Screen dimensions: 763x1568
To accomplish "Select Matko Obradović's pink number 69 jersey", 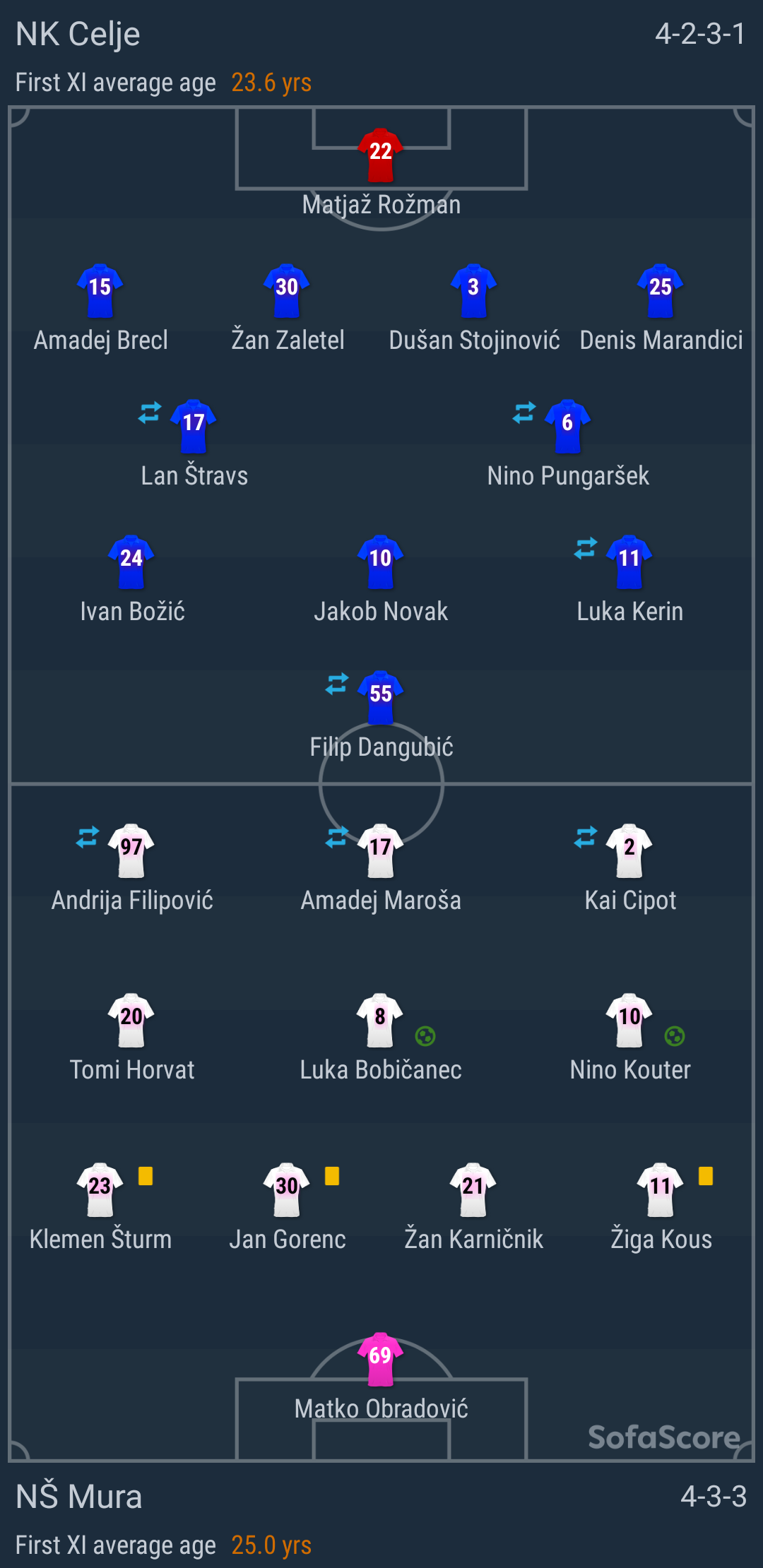I will pyautogui.click(x=380, y=1358).
